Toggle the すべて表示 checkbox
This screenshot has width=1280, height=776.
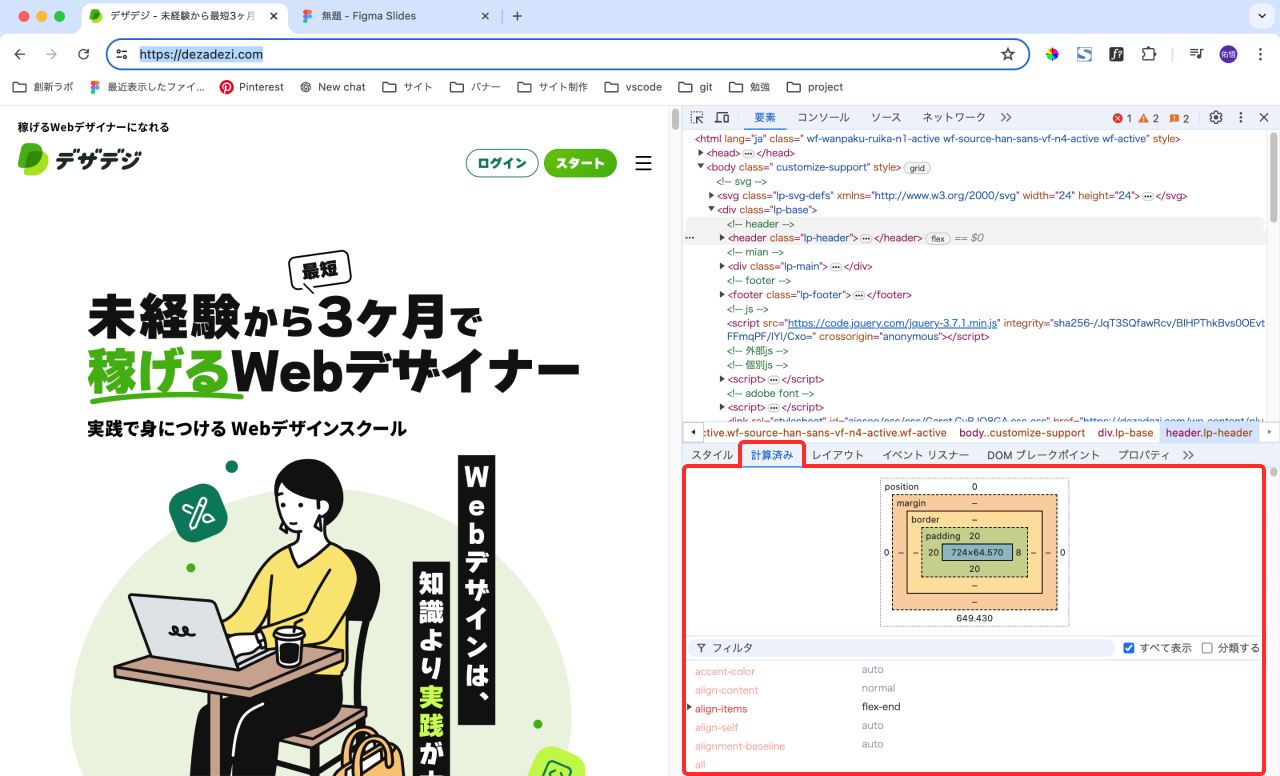pyautogui.click(x=1129, y=648)
